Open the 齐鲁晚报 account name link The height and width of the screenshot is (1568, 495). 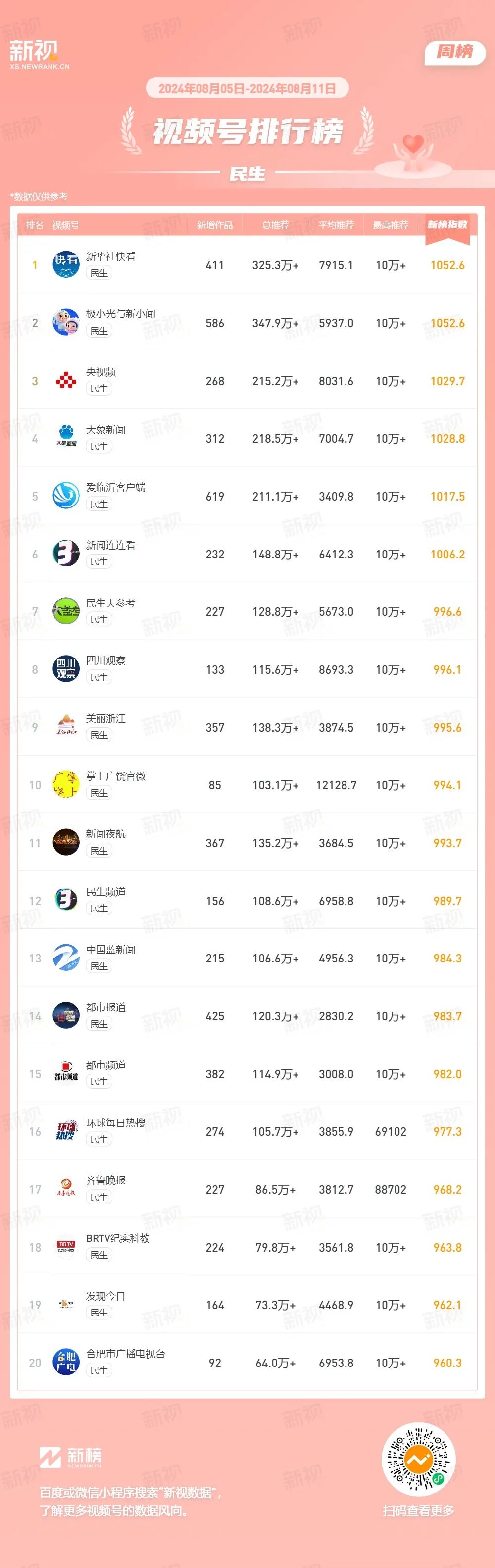coord(106,1180)
